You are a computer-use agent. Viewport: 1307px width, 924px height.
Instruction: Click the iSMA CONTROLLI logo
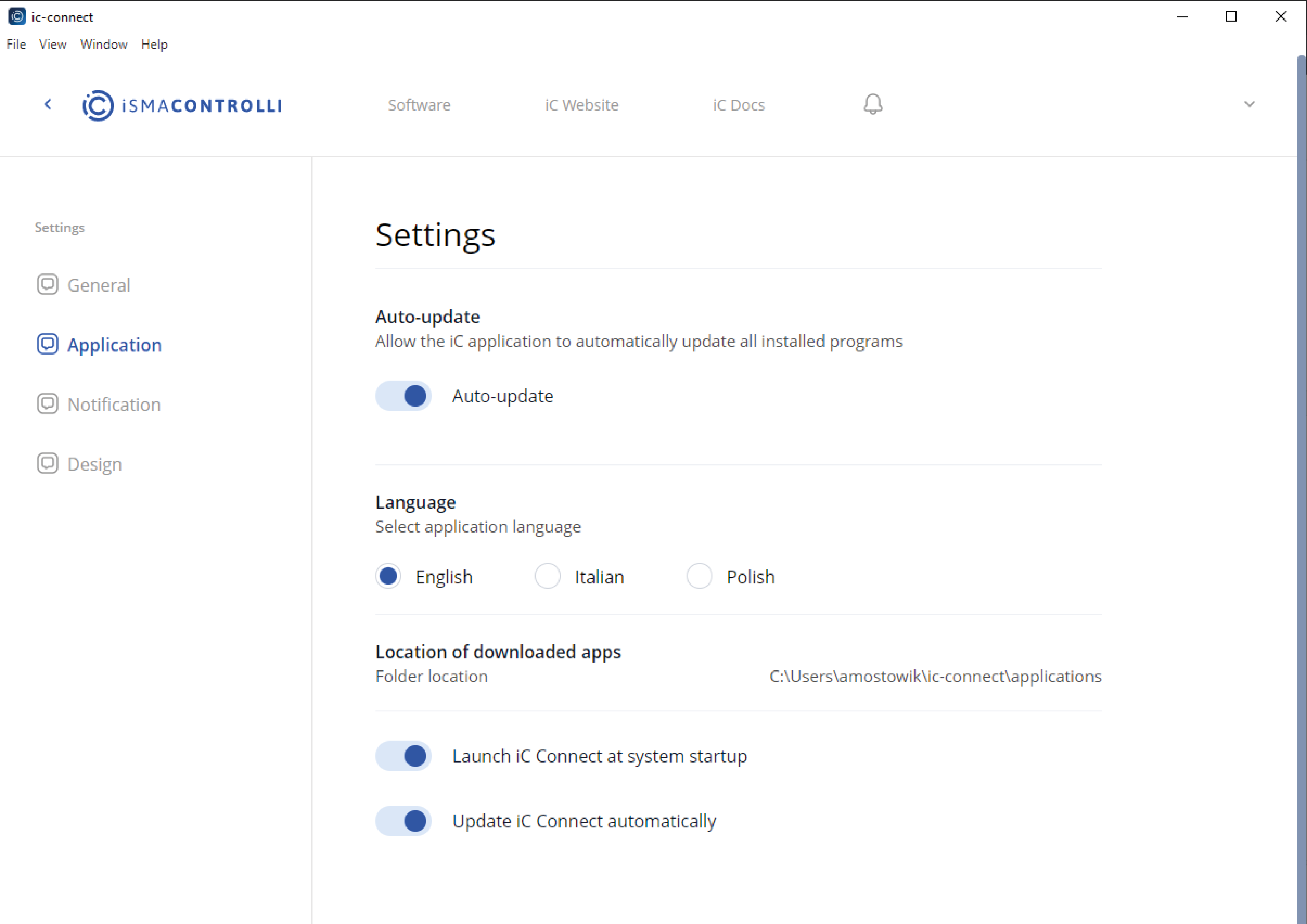182,105
